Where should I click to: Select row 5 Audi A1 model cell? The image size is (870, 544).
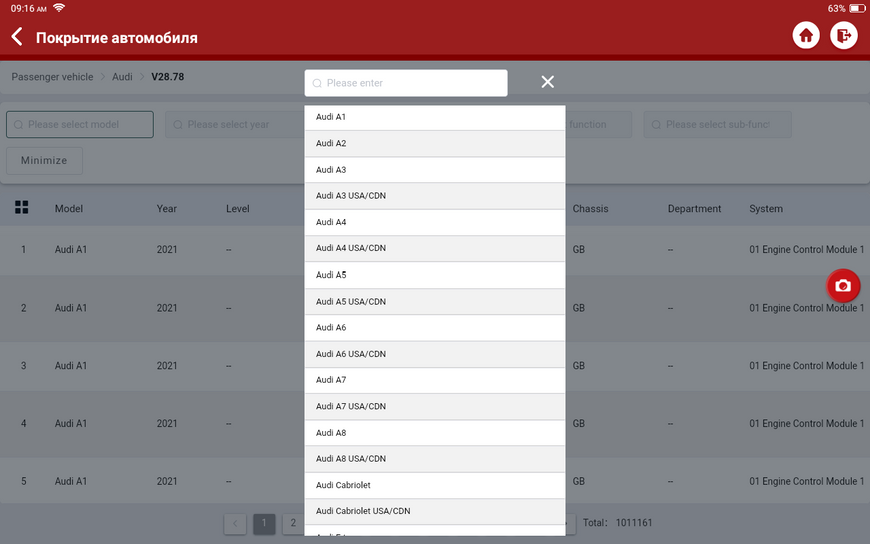[x=70, y=481]
